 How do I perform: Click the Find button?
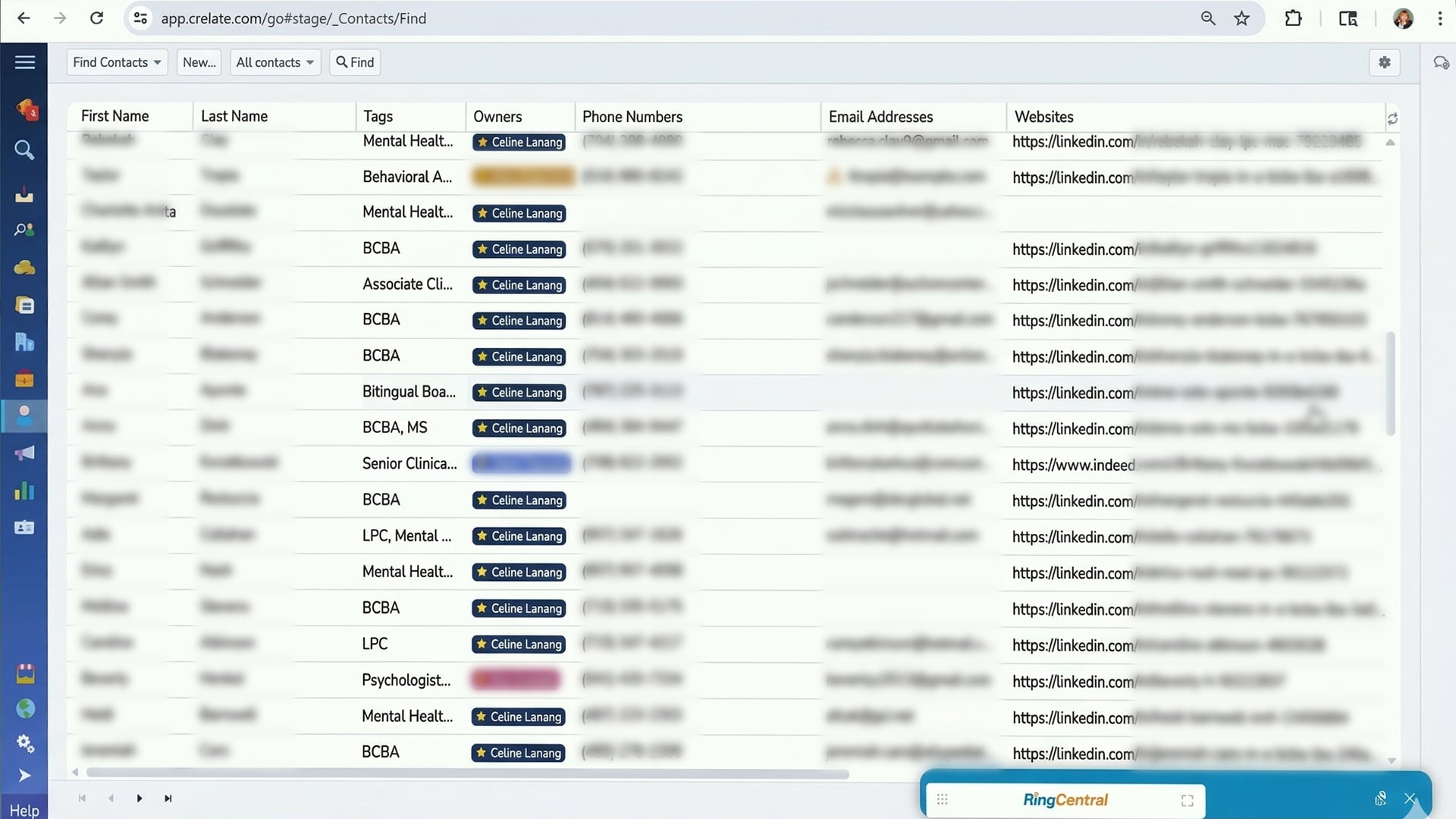[x=355, y=62]
